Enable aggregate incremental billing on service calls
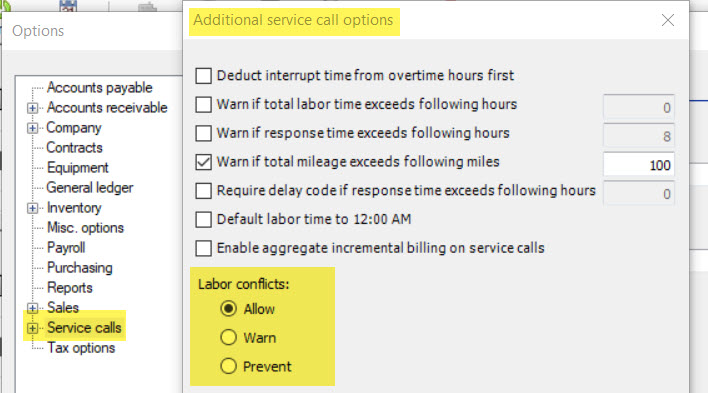 tap(204, 248)
